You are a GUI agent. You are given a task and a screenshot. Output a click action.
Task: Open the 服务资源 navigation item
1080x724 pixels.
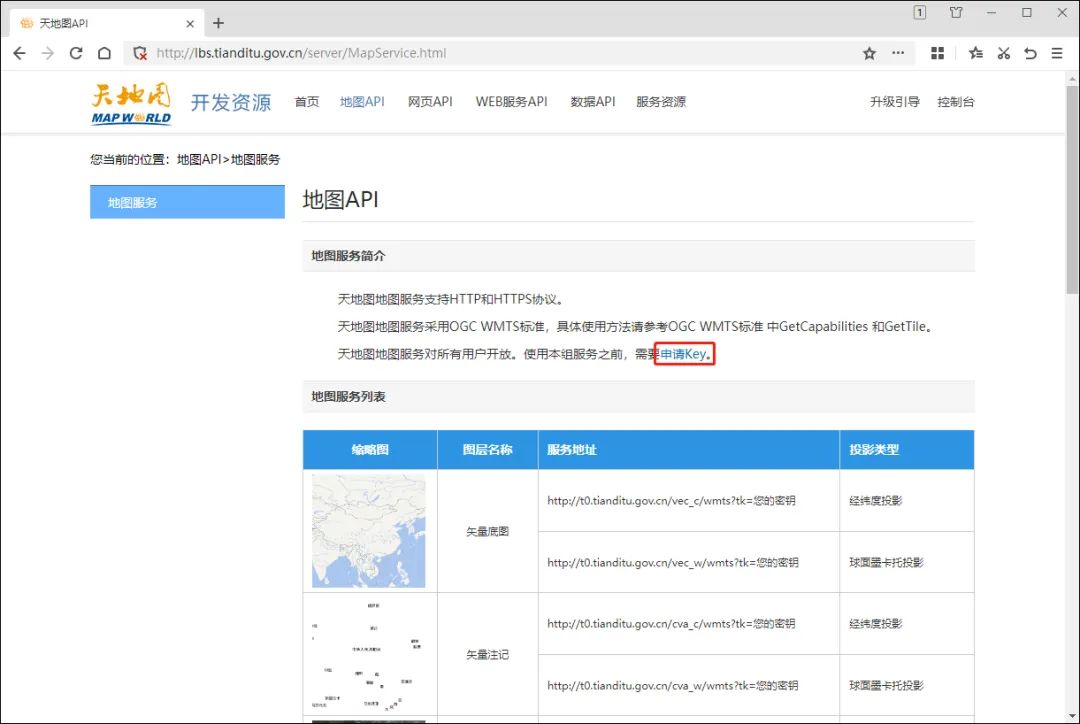point(661,102)
